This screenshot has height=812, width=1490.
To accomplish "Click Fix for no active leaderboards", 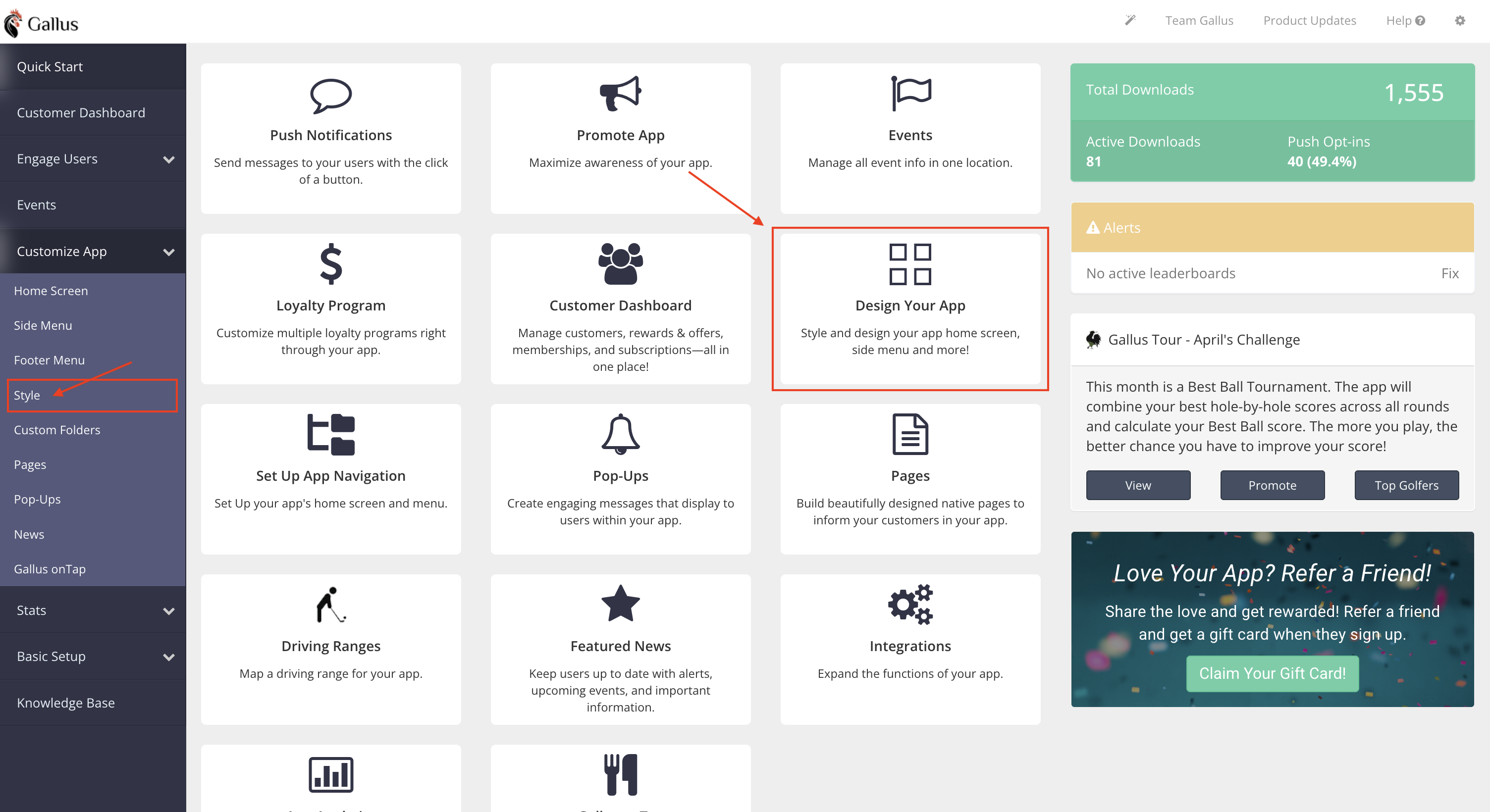I will point(1449,274).
